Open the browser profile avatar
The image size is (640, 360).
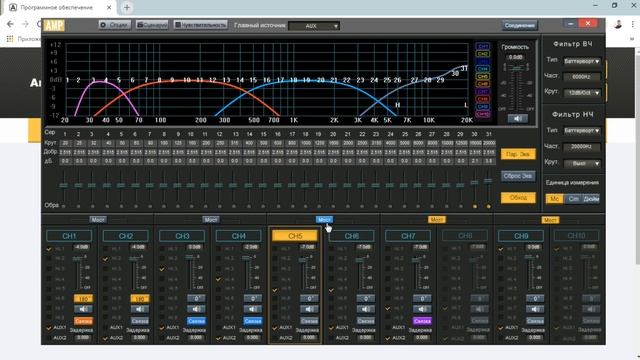pyautogui.click(x=618, y=24)
